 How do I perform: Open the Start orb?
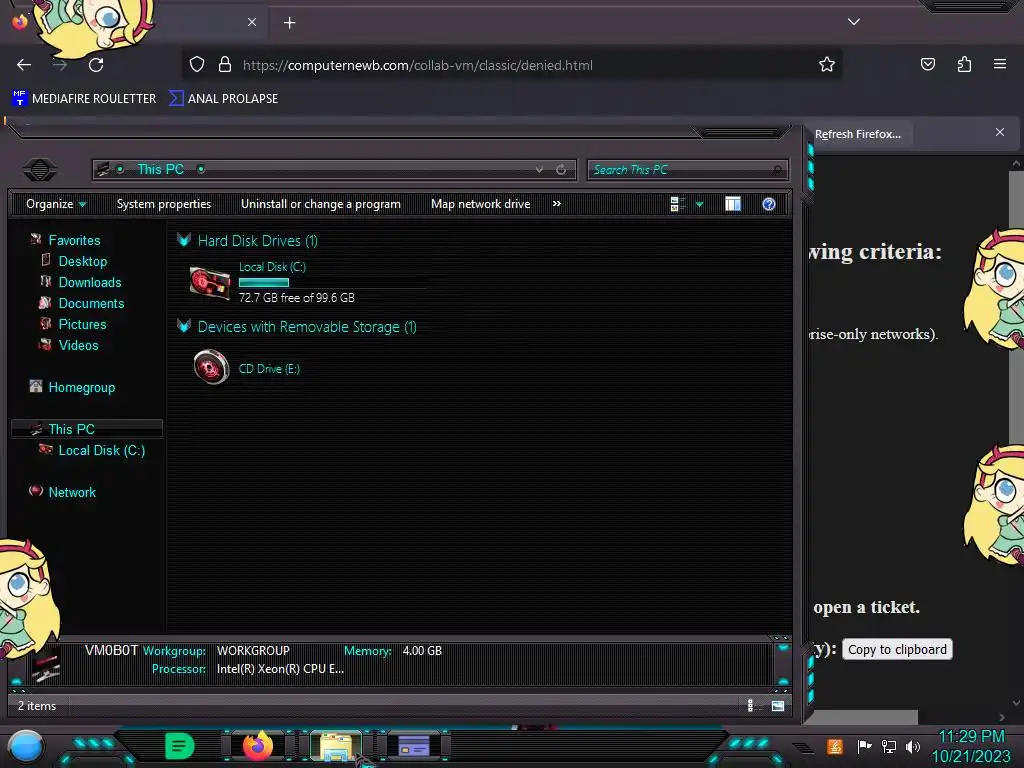25,746
